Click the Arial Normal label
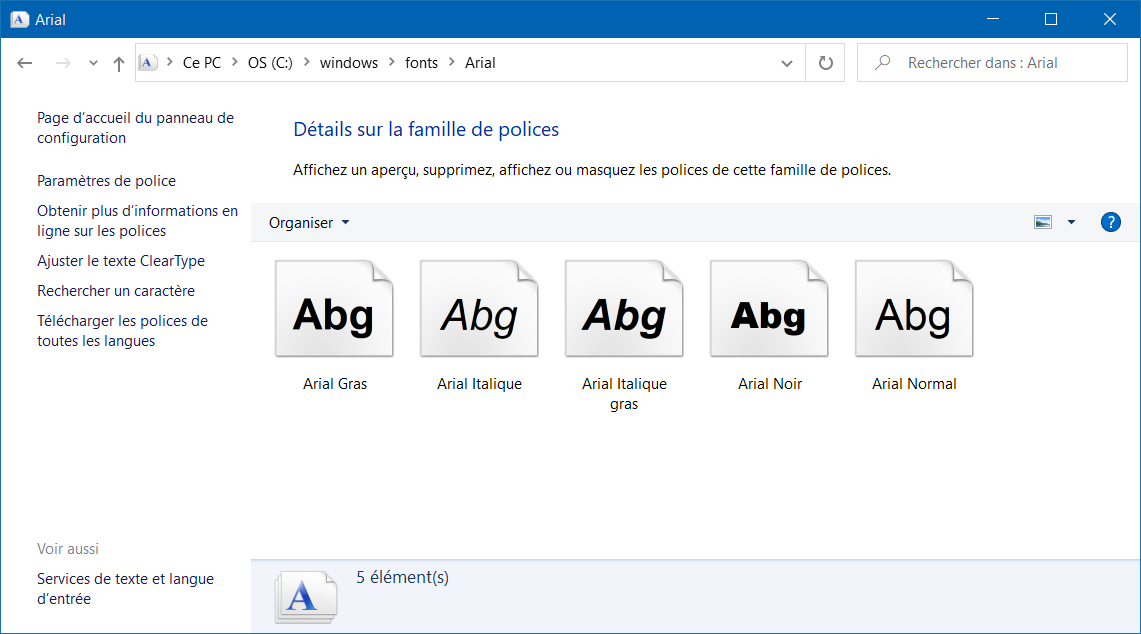Viewport: 1141px width, 634px height. pos(914,384)
